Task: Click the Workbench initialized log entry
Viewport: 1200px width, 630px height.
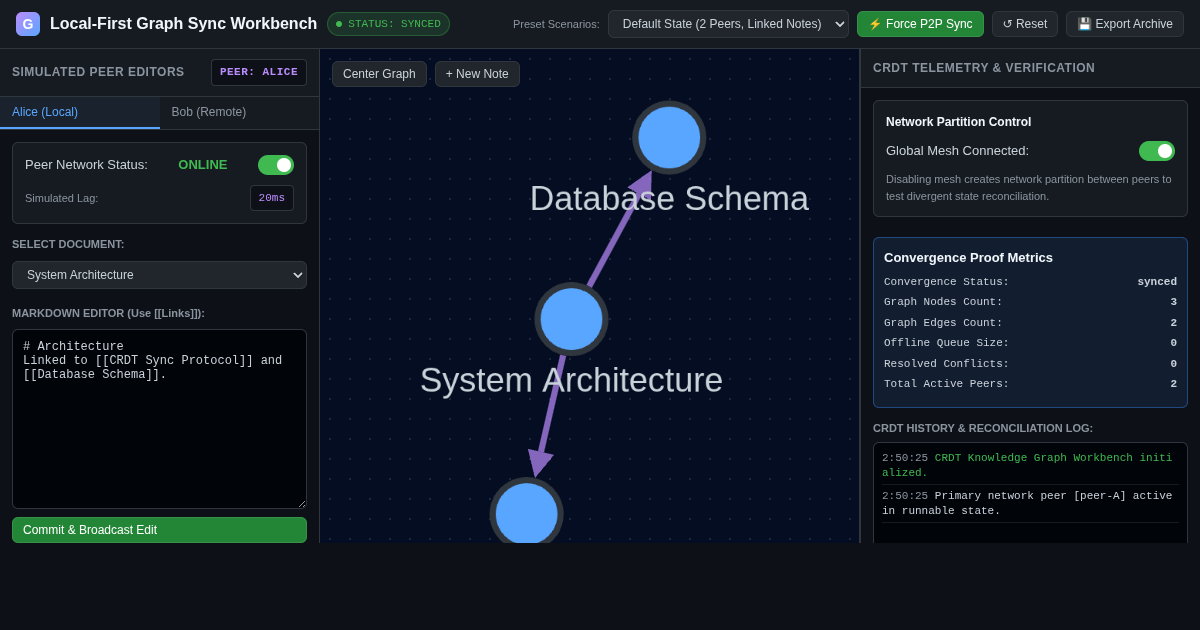Action: point(1030,465)
